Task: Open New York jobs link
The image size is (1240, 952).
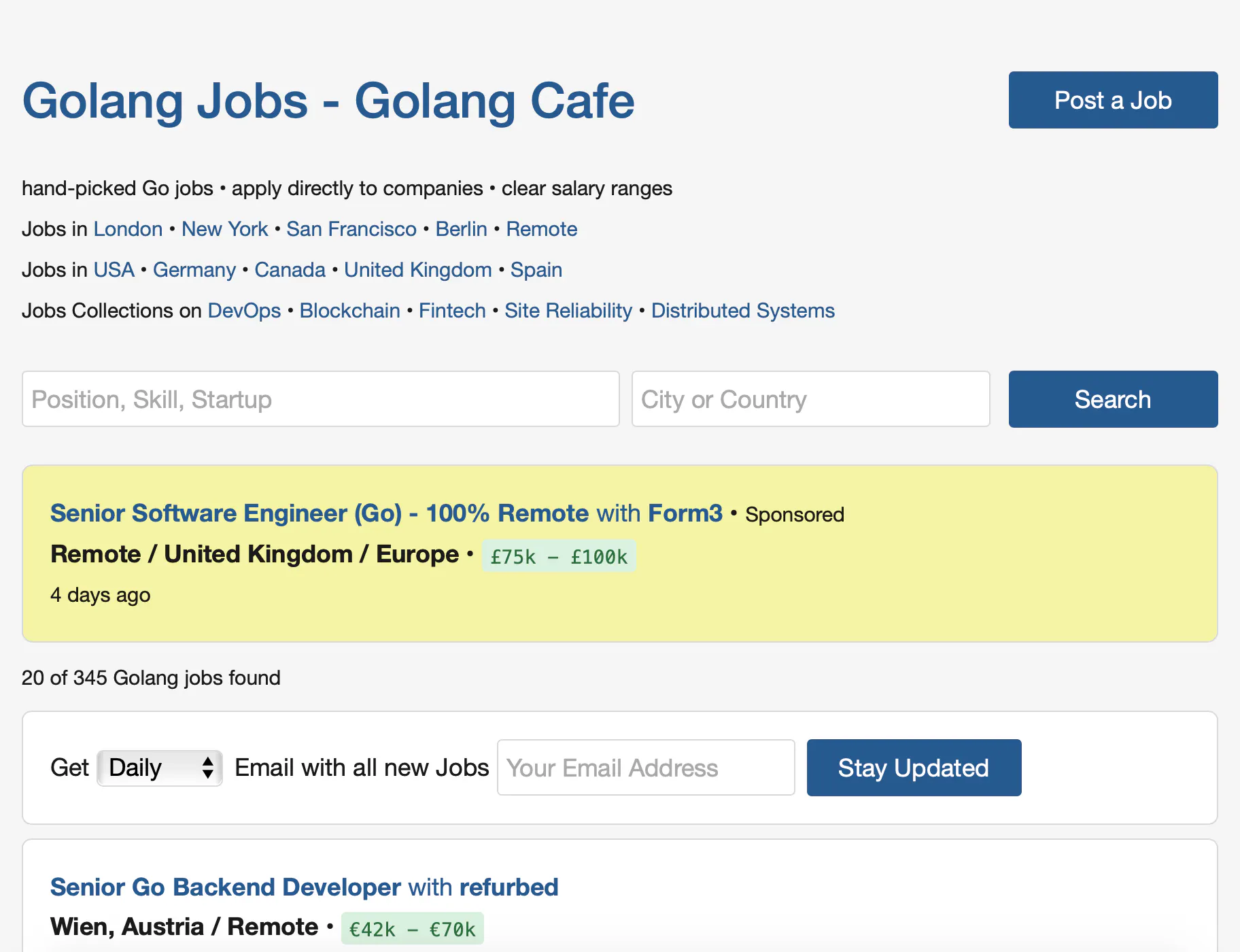Action: click(x=224, y=229)
